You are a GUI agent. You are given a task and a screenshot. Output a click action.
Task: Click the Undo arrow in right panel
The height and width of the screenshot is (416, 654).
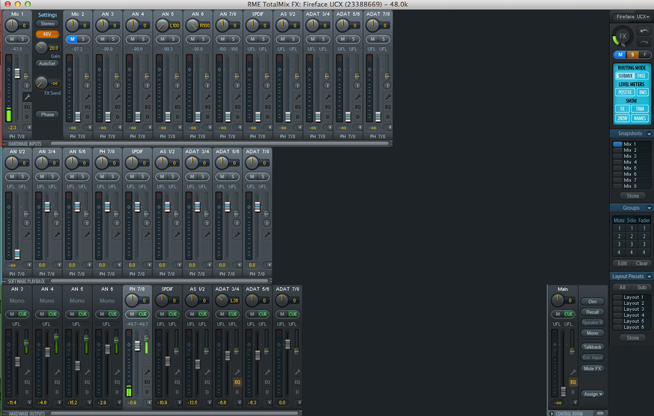644,31
